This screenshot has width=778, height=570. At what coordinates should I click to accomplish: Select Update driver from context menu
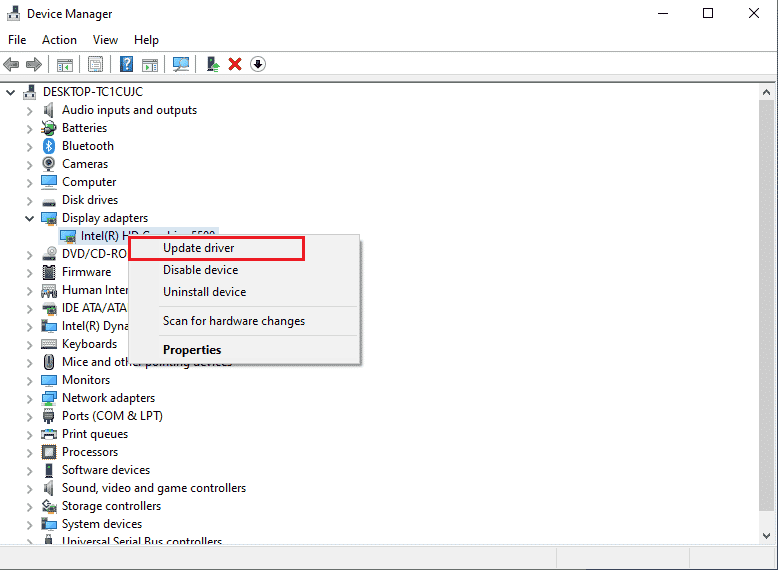[x=198, y=248]
